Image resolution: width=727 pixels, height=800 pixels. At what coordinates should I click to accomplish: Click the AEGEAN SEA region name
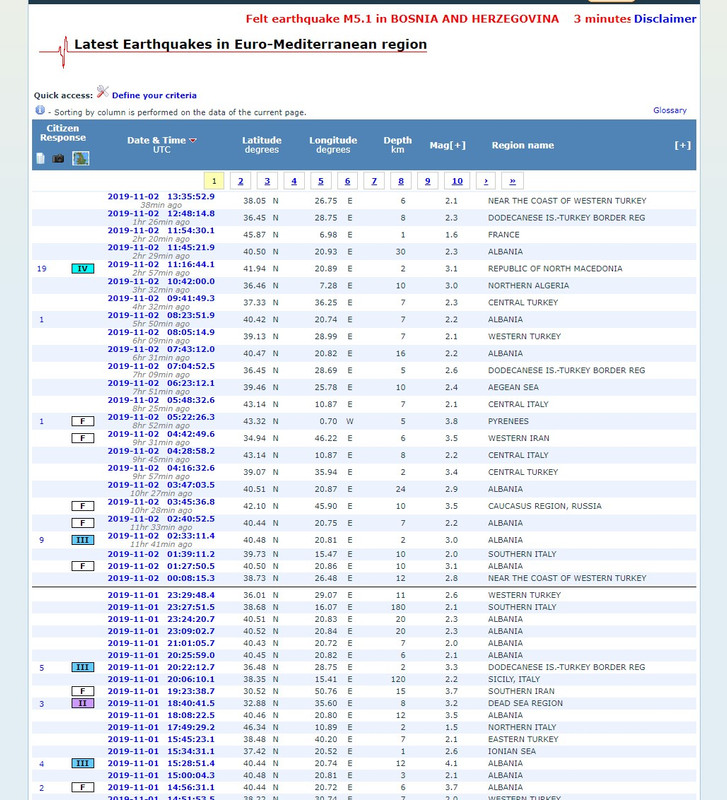click(513, 387)
